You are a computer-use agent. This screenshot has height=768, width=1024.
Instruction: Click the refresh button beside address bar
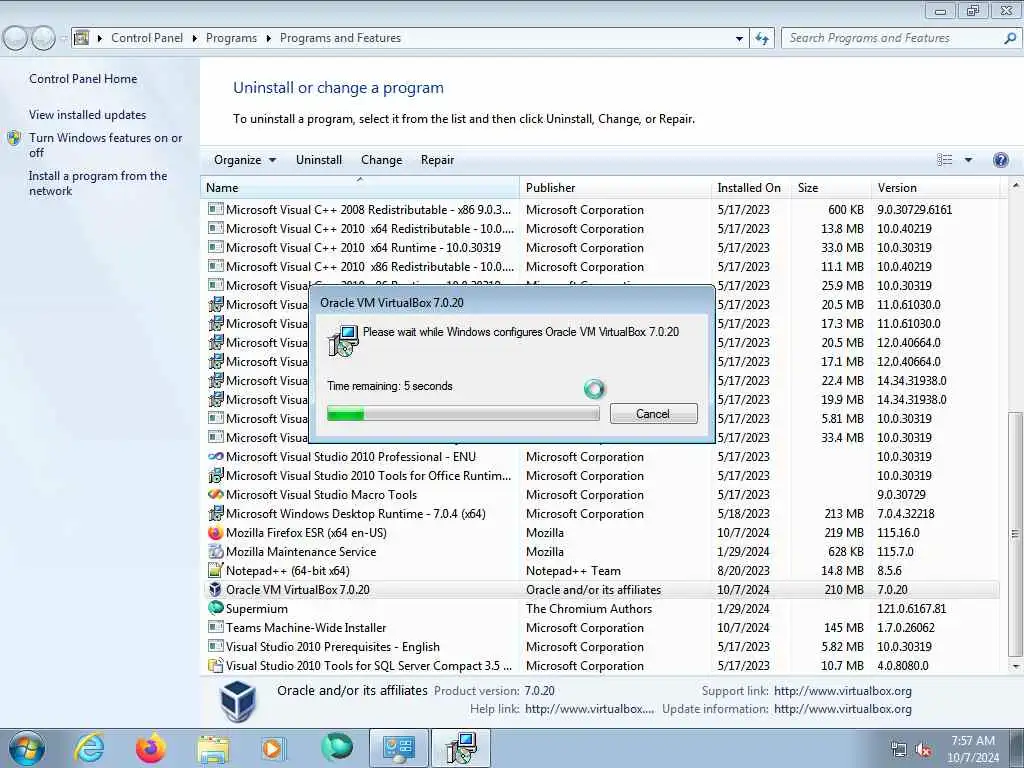click(761, 38)
